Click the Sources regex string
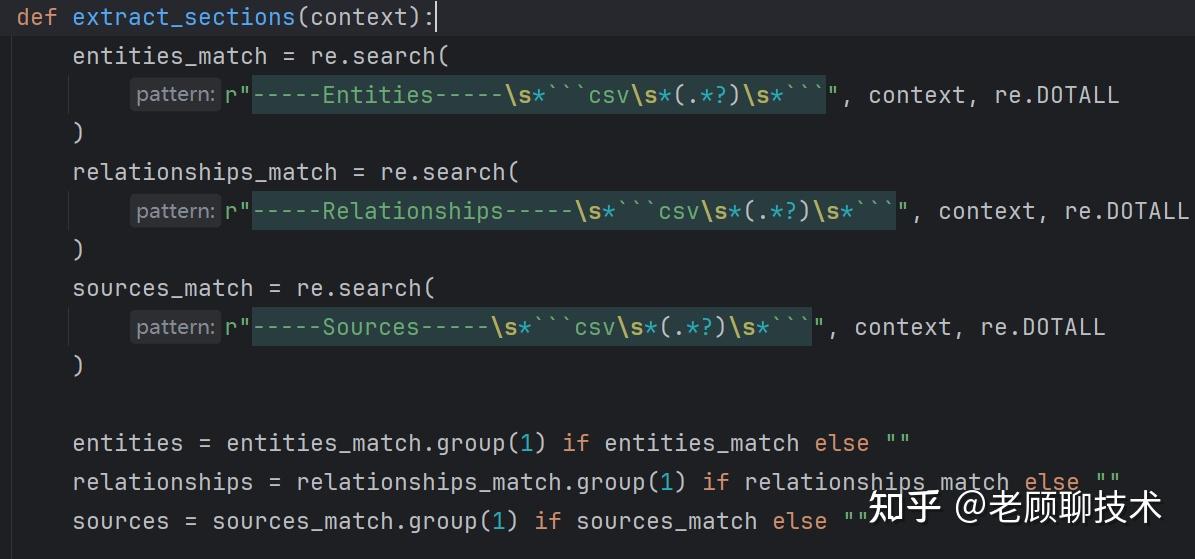This screenshot has width=1195, height=559. 525,327
